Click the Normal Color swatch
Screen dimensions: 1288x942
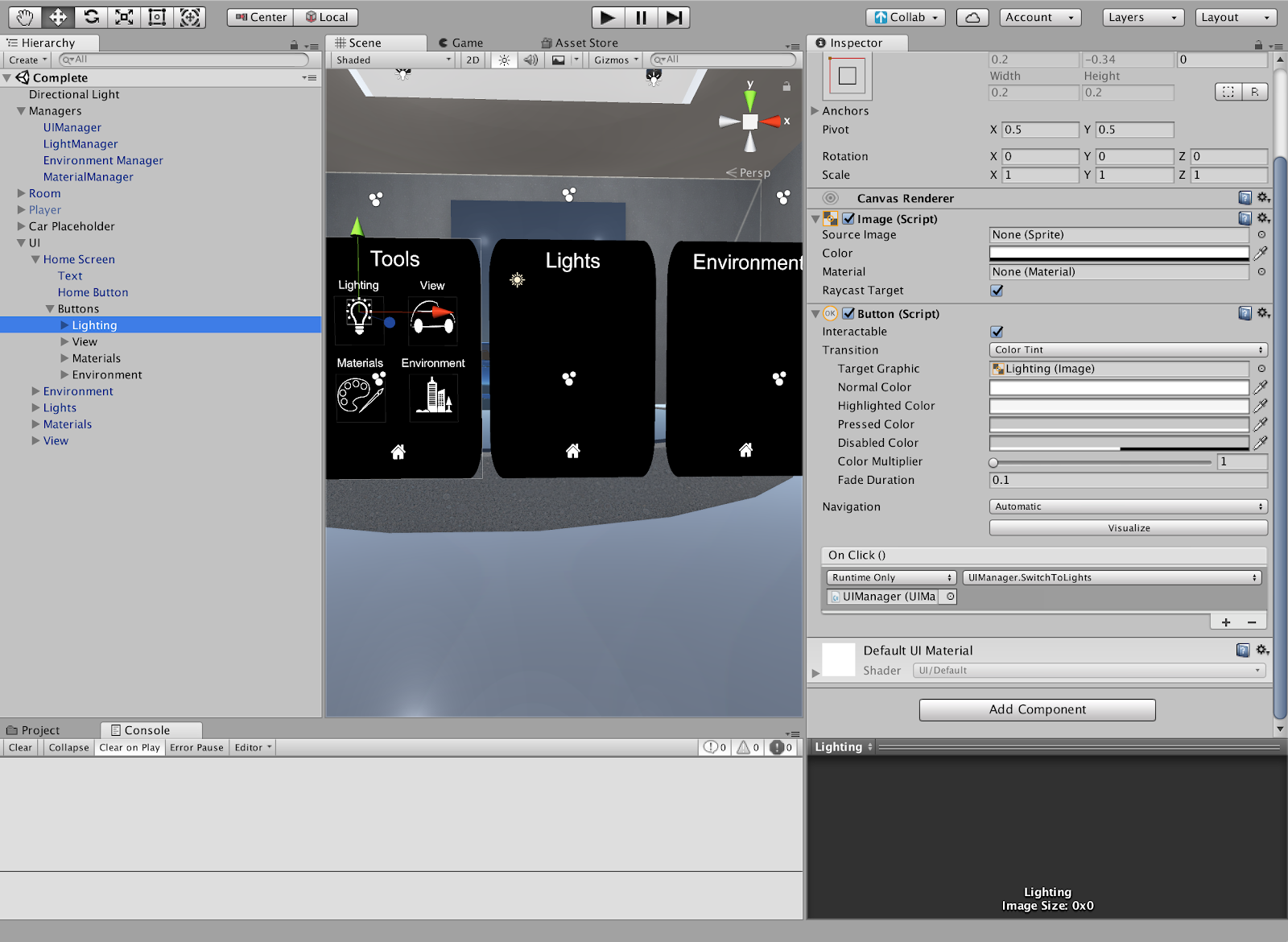coord(1118,387)
